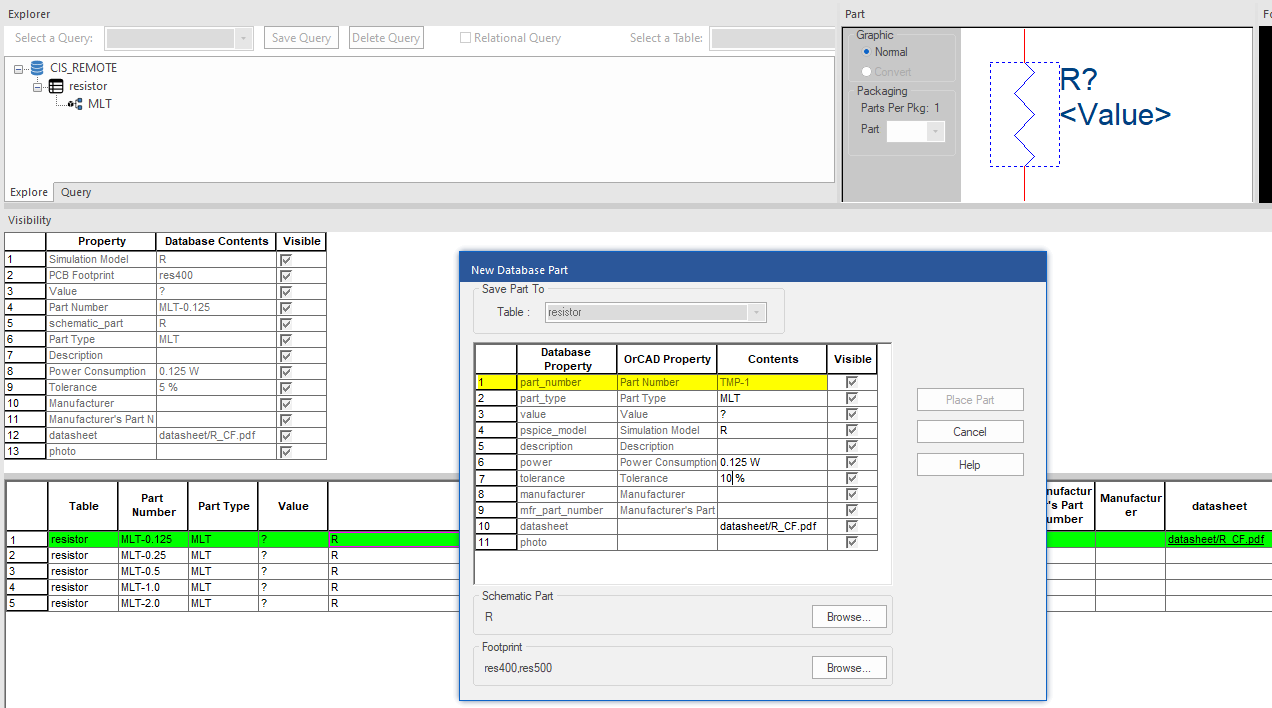Toggle Visible checkbox for Simulation Model row
This screenshot has width=1272, height=708.
click(x=286, y=260)
